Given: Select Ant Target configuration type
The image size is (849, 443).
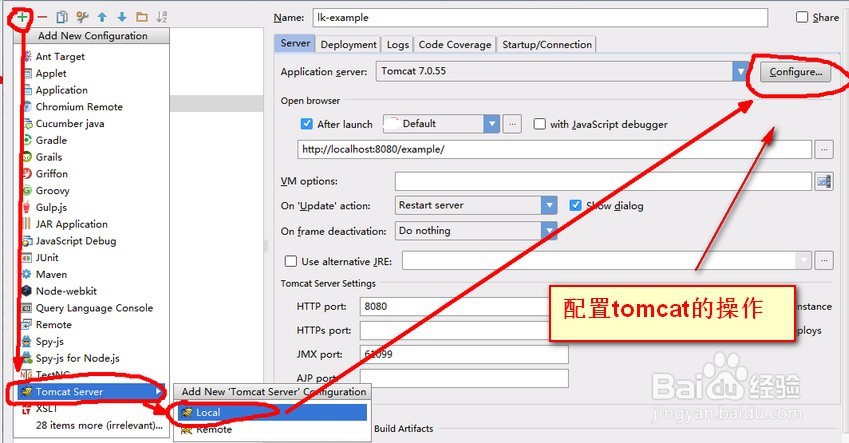Looking at the screenshot, I should pos(60,56).
